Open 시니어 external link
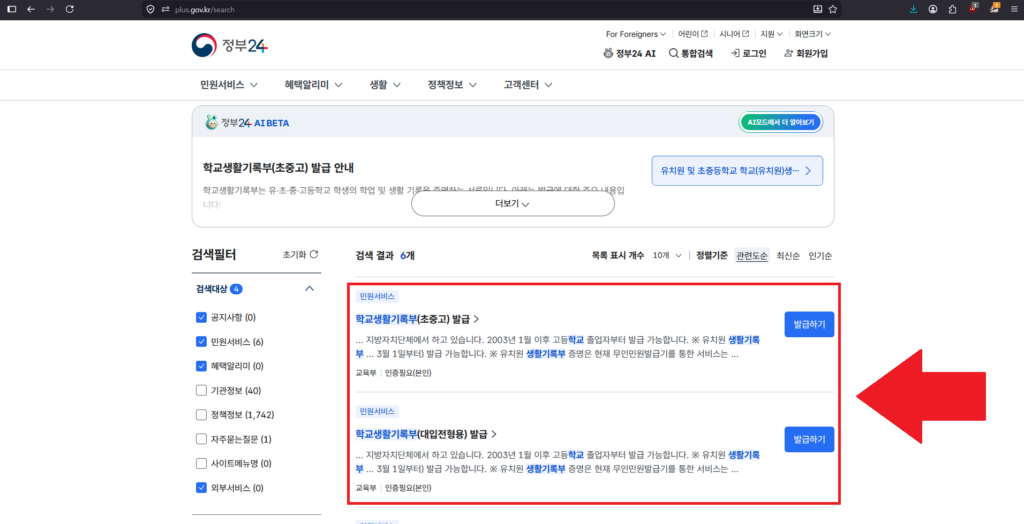The width and height of the screenshot is (1024, 524). point(734,34)
